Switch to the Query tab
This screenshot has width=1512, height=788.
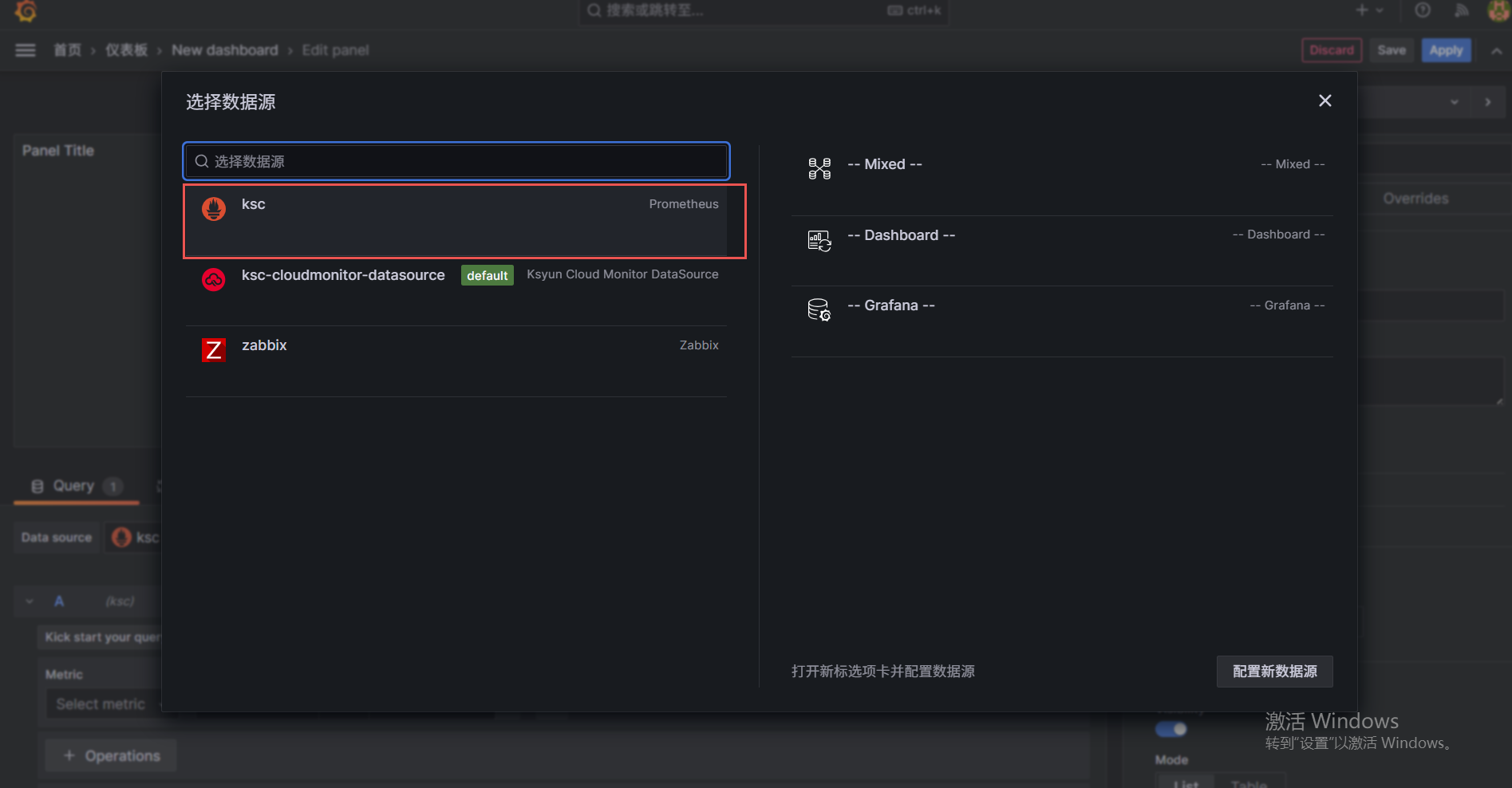(x=75, y=486)
